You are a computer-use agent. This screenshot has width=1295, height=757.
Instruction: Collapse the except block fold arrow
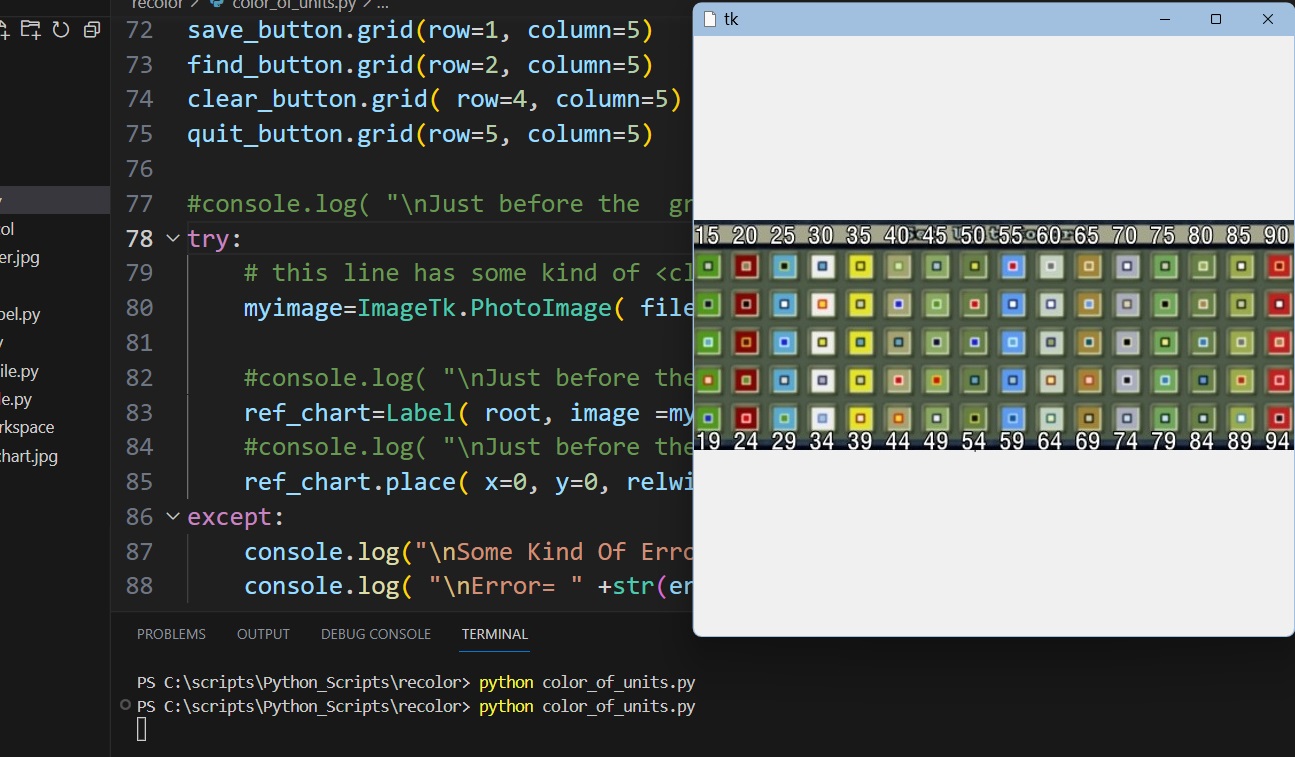[172, 516]
